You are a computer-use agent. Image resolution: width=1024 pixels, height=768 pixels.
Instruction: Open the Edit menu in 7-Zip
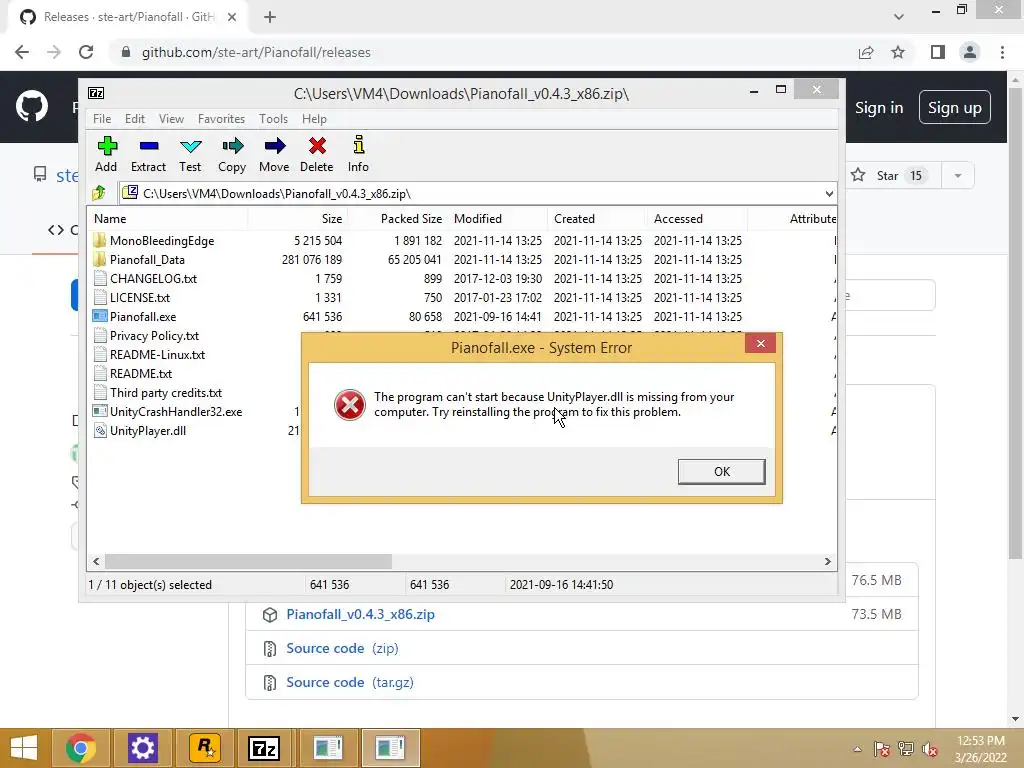click(x=135, y=119)
